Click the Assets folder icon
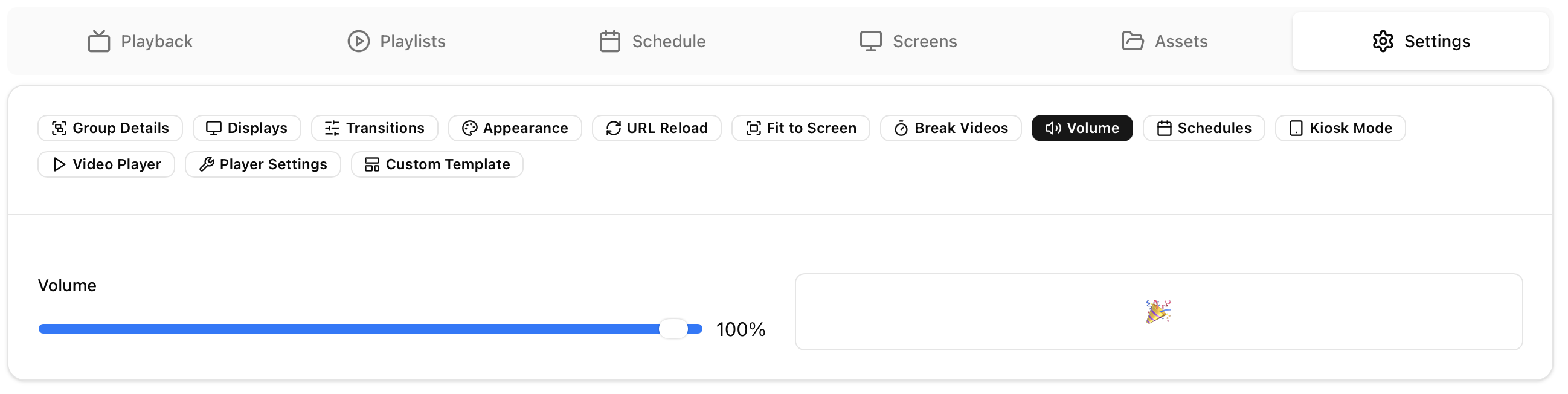This screenshot has height=394, width=1568. [x=1132, y=42]
